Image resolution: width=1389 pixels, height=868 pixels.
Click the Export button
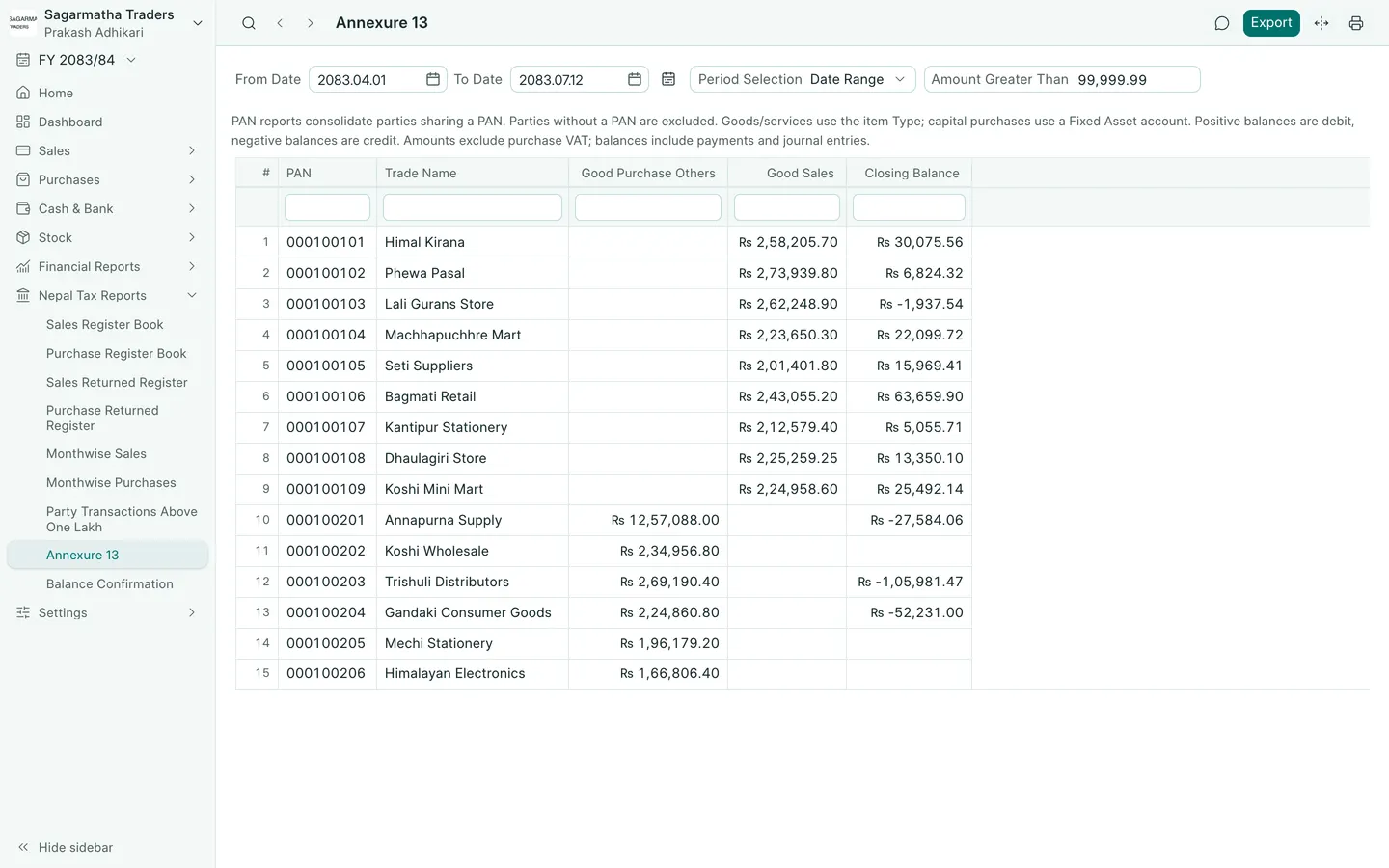(1271, 23)
